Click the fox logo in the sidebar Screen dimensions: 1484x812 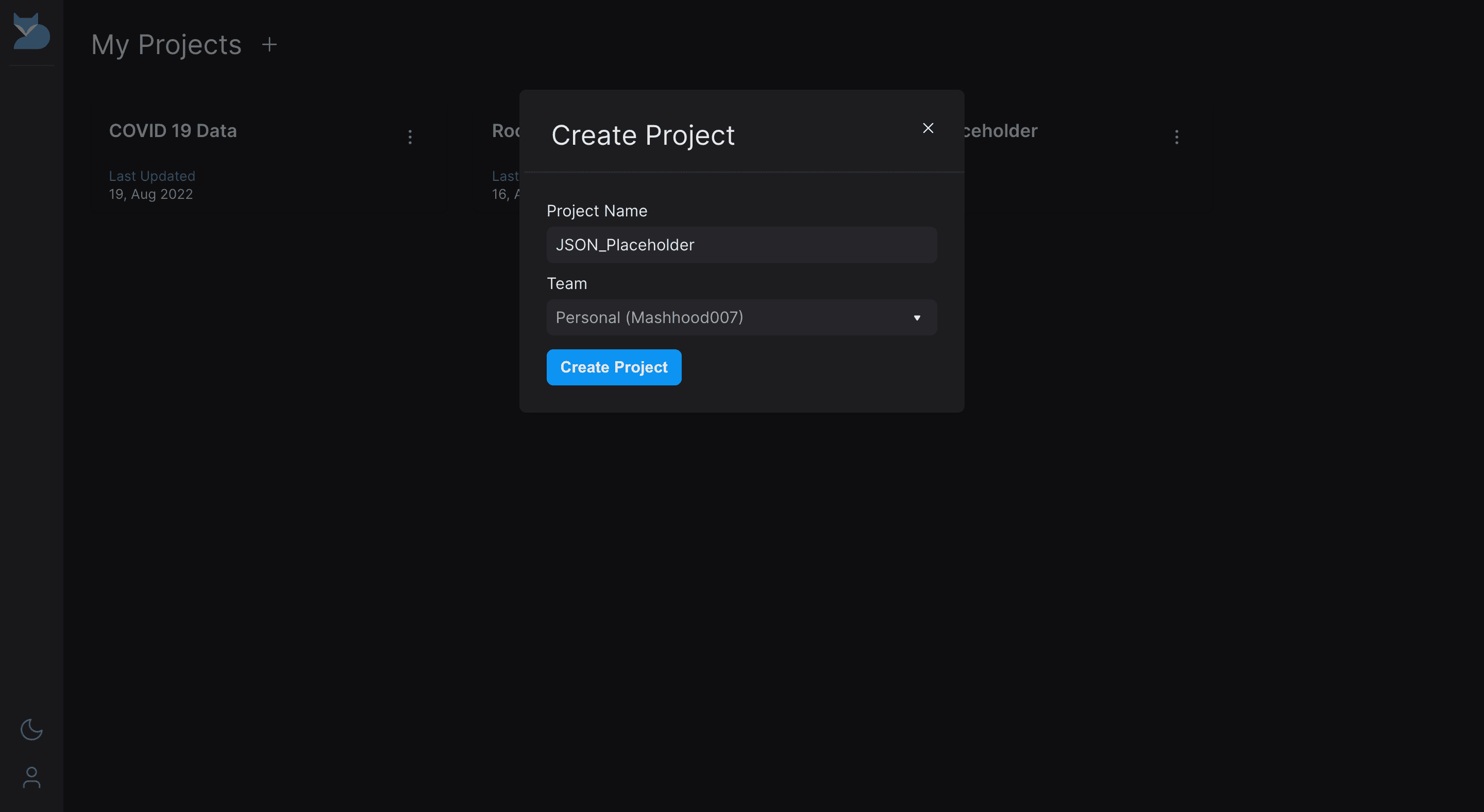(31, 31)
